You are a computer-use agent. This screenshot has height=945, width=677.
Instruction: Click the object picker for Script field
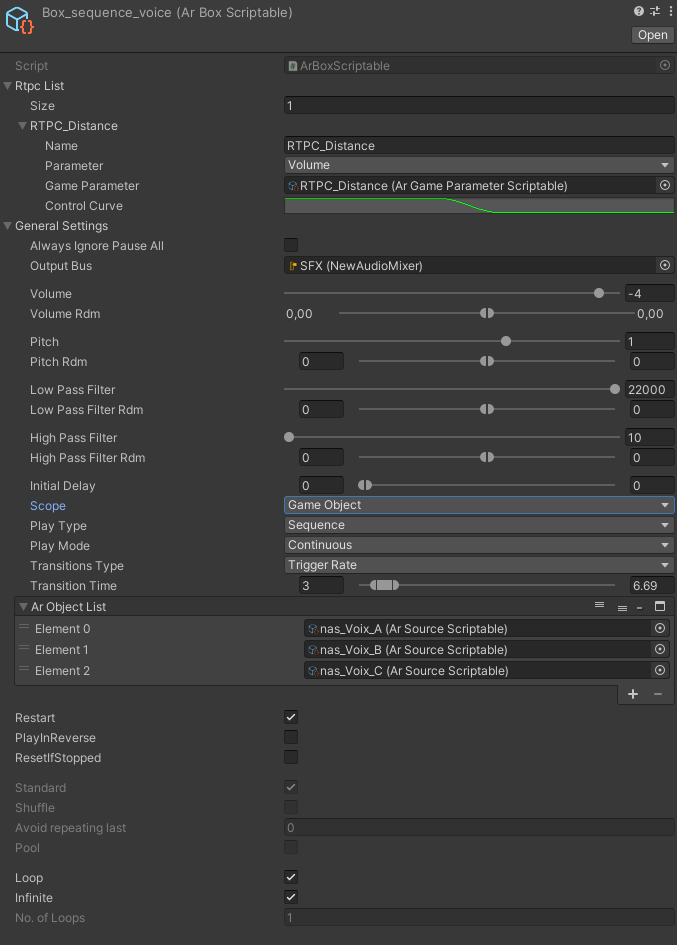click(x=665, y=65)
